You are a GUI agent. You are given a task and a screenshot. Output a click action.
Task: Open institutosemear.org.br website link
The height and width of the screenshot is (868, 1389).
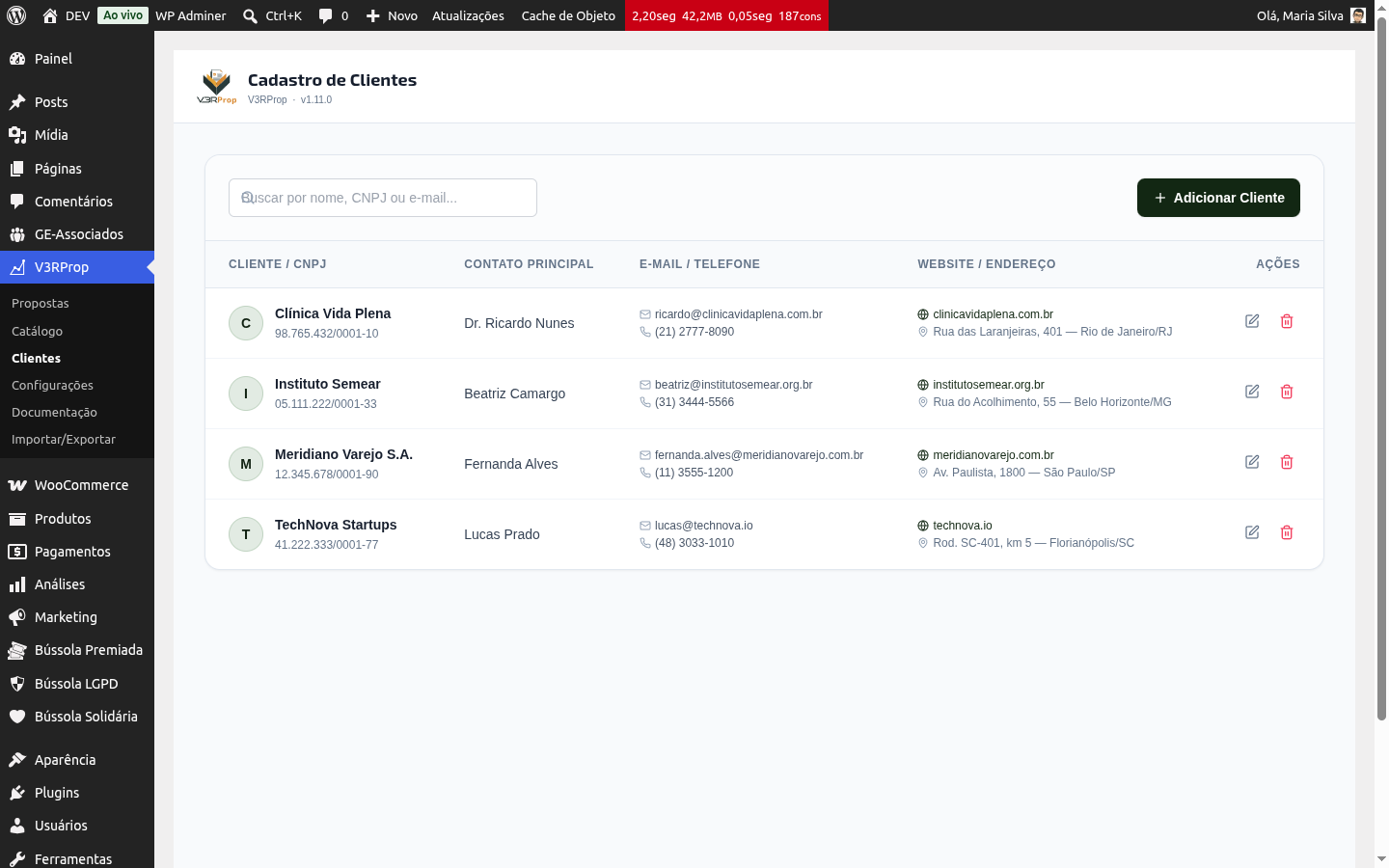988,385
